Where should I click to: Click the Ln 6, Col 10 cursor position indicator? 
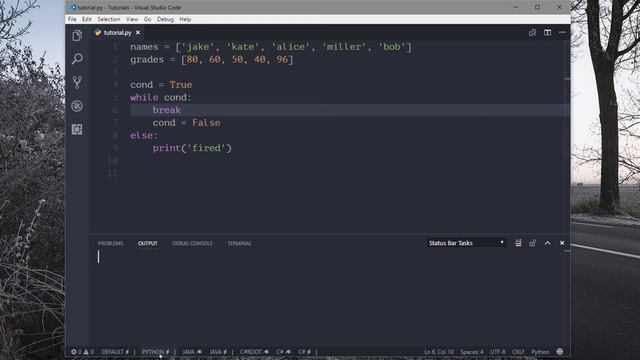click(x=439, y=352)
